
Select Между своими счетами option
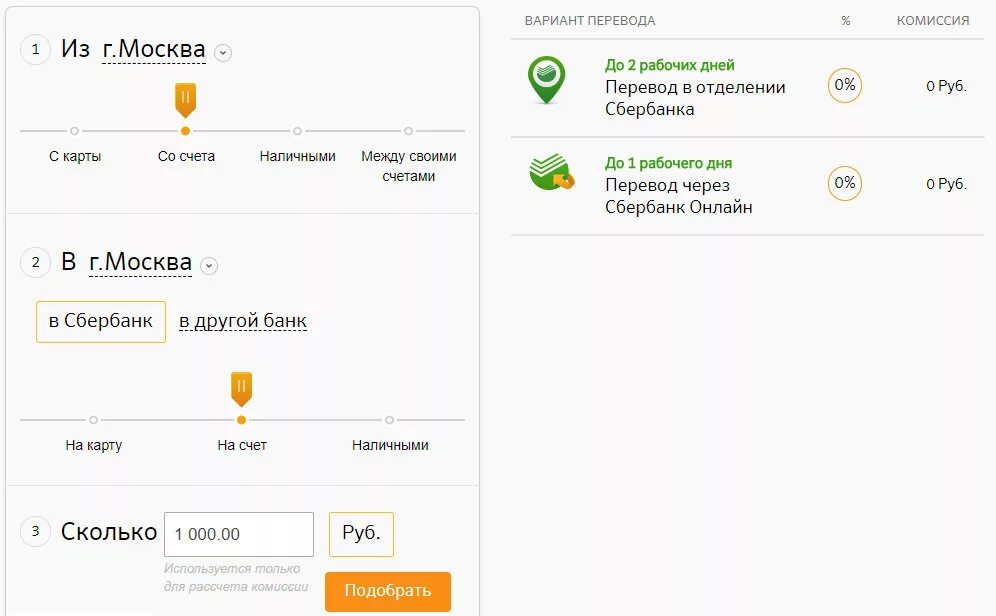(408, 166)
